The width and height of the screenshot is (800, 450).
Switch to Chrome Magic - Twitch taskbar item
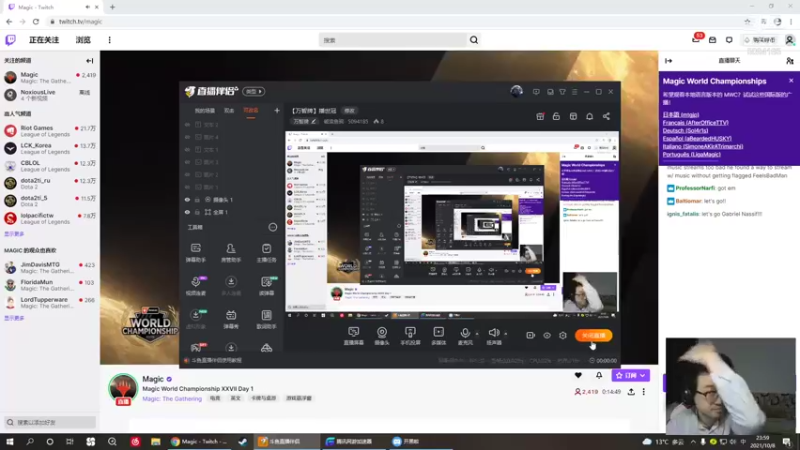[x=199, y=441]
